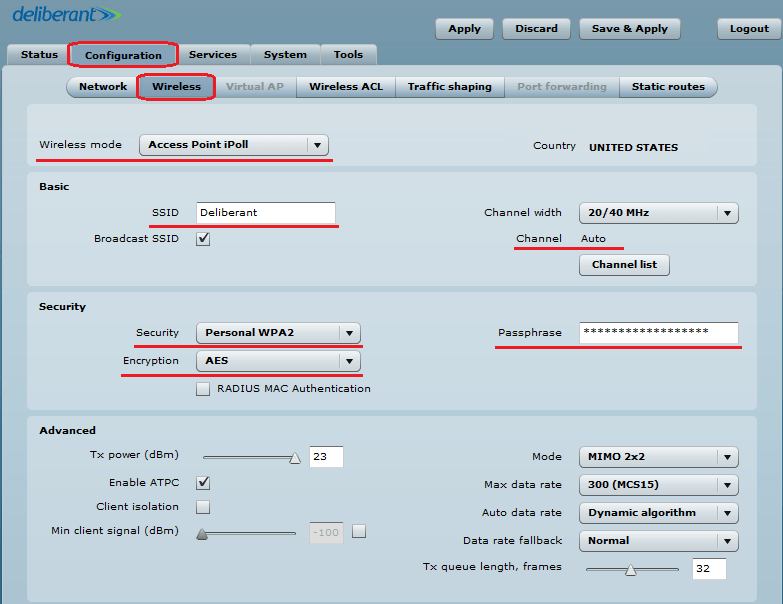Click the Tx power value field
The width and height of the screenshot is (783, 604).
pyautogui.click(x=326, y=457)
